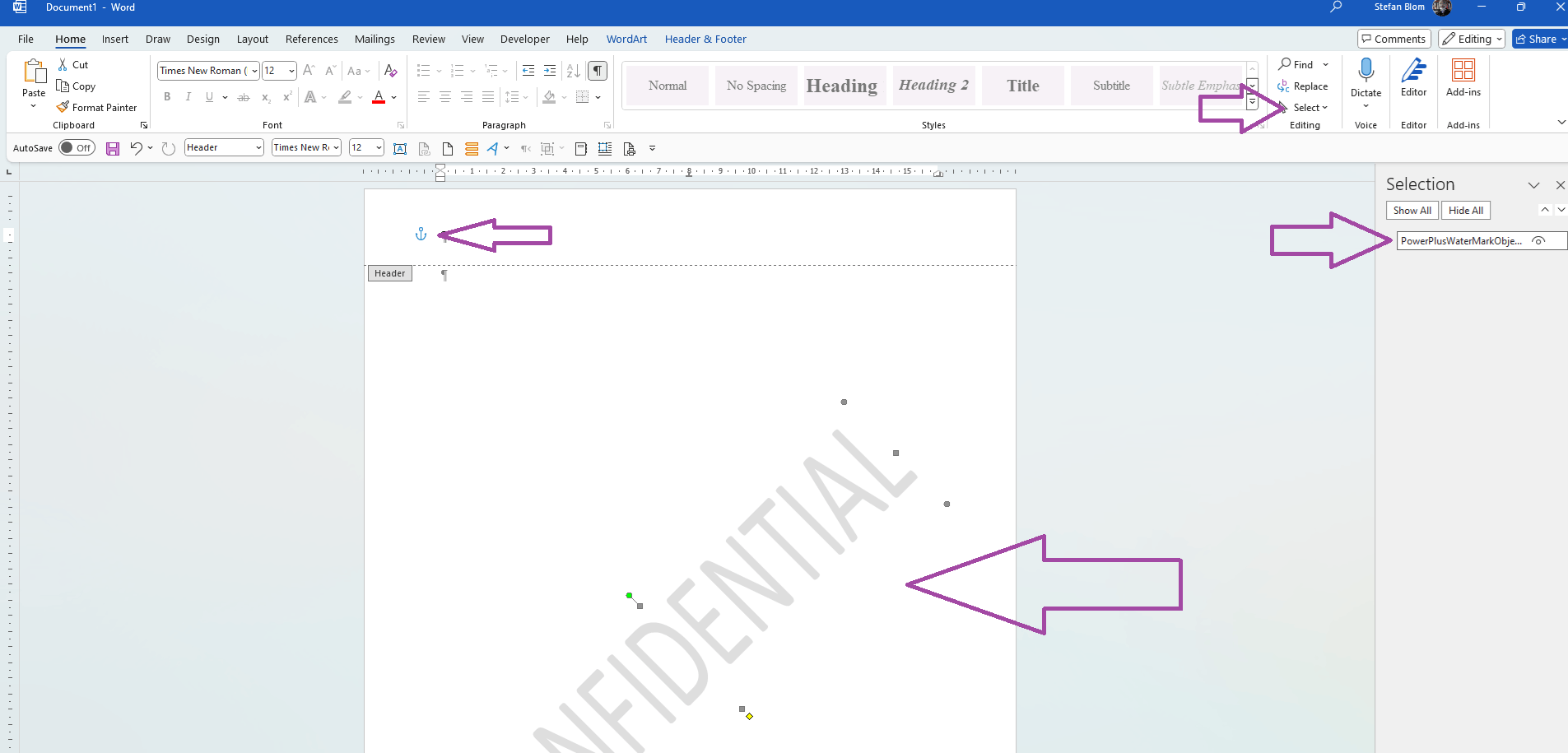The image size is (1568, 753).
Task: Sort paragraphs with the A-Z icon
Action: click(574, 71)
